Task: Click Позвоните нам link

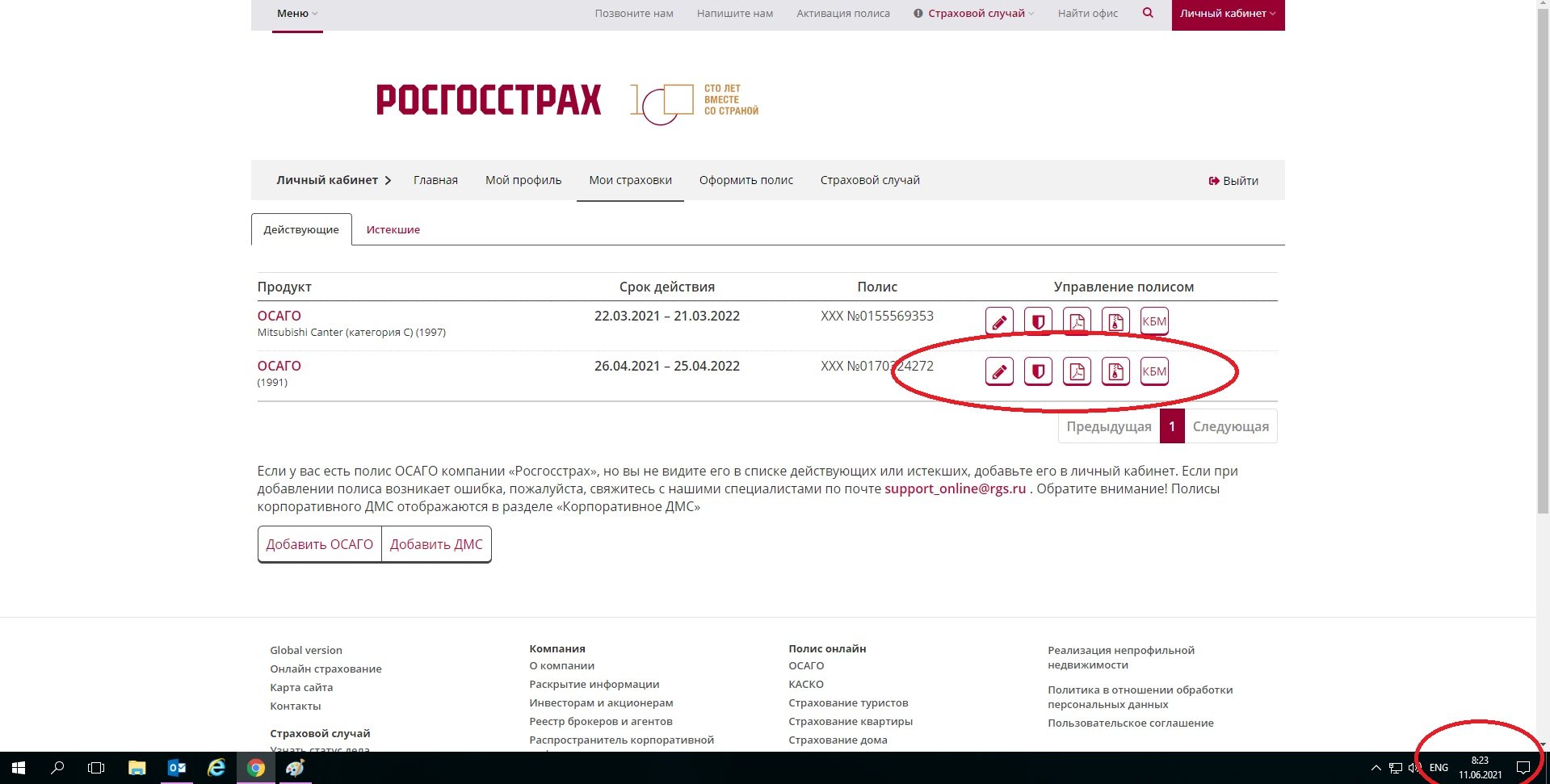Action: pos(634,13)
